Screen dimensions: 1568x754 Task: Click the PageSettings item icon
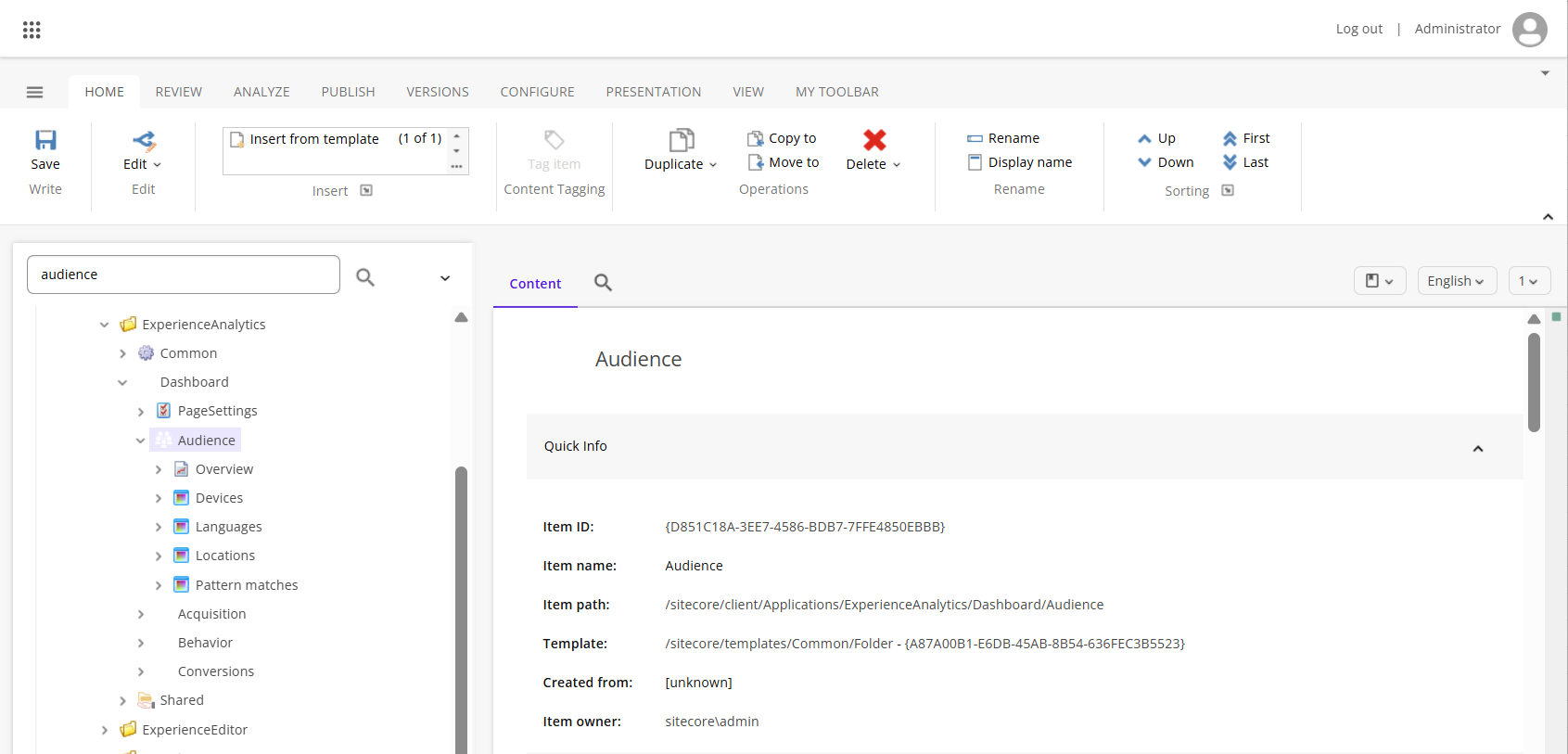click(x=164, y=411)
